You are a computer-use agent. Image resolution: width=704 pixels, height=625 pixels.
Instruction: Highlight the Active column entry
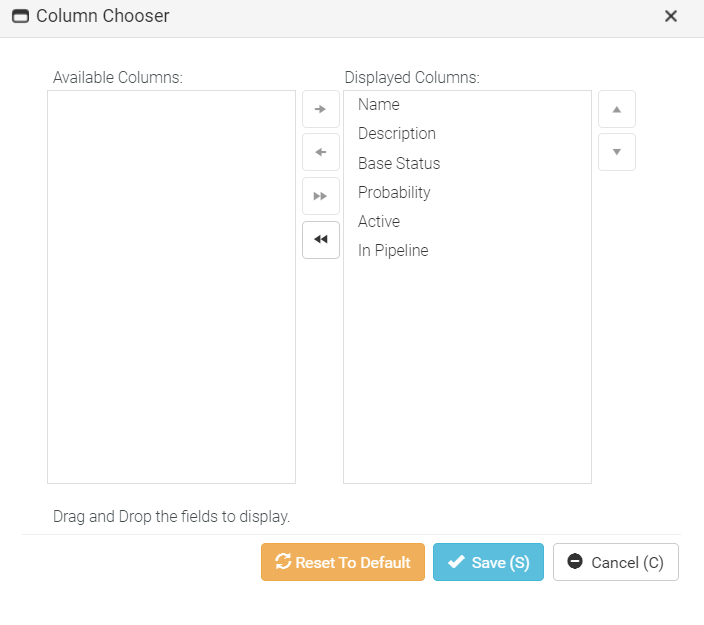click(379, 221)
